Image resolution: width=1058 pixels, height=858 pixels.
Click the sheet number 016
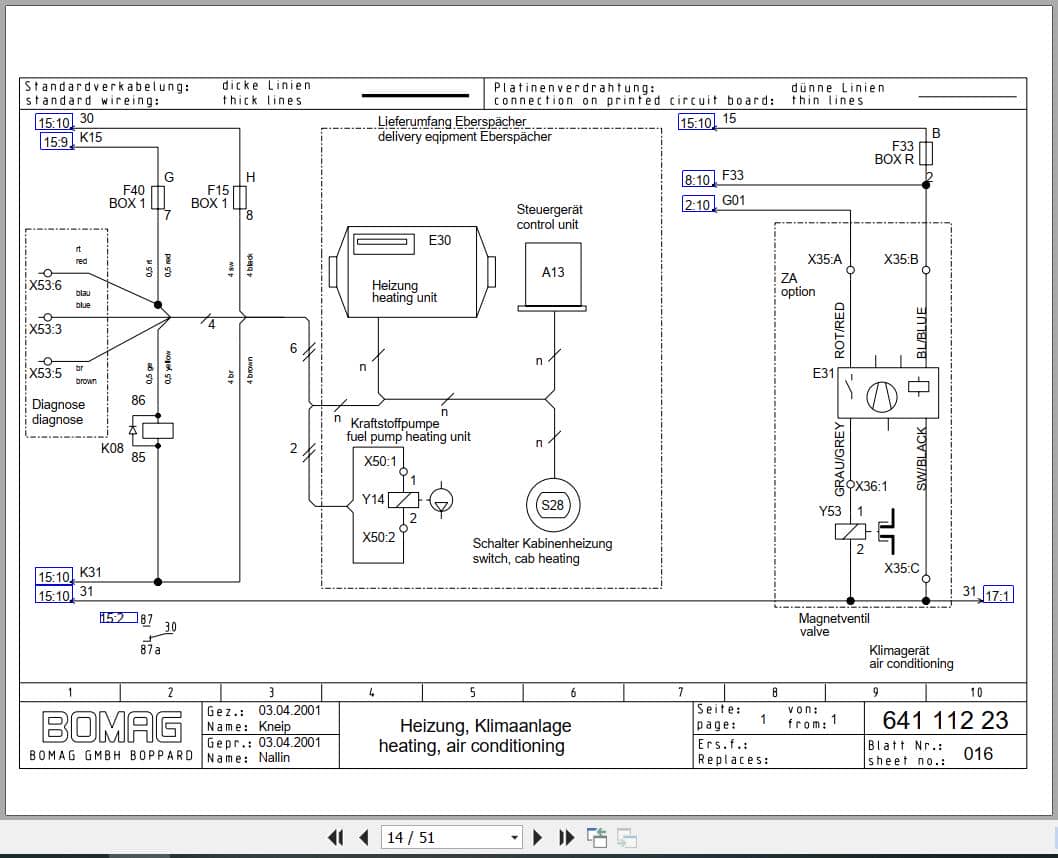(x=978, y=753)
